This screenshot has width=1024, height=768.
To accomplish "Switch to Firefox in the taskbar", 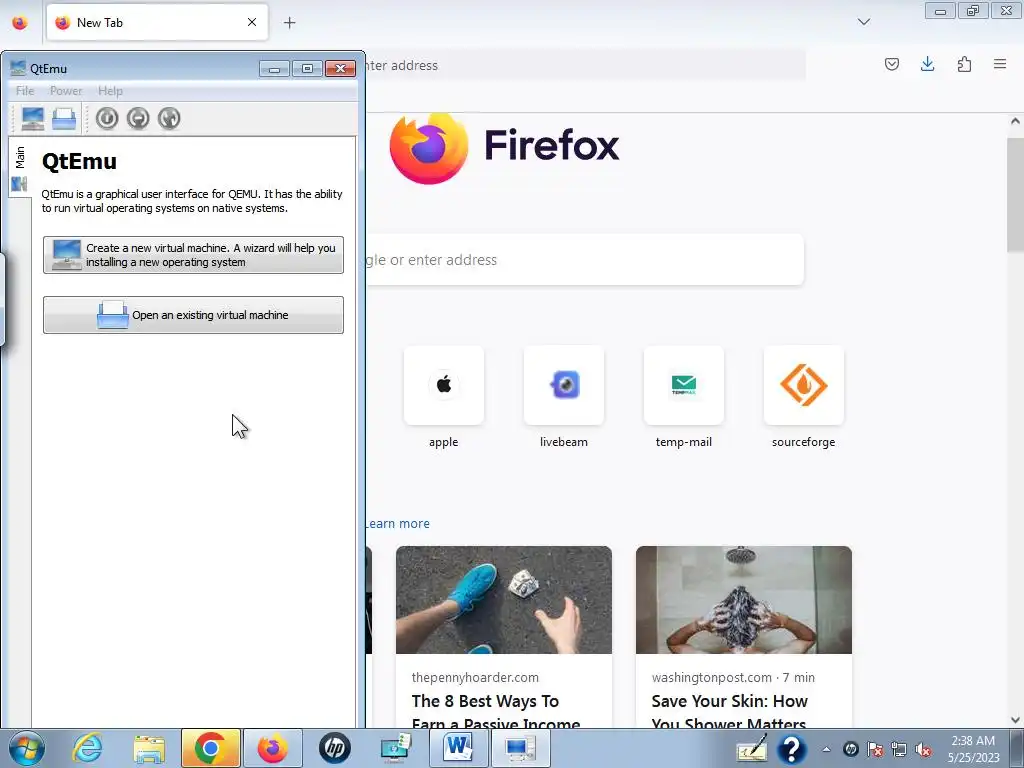I will click(273, 748).
